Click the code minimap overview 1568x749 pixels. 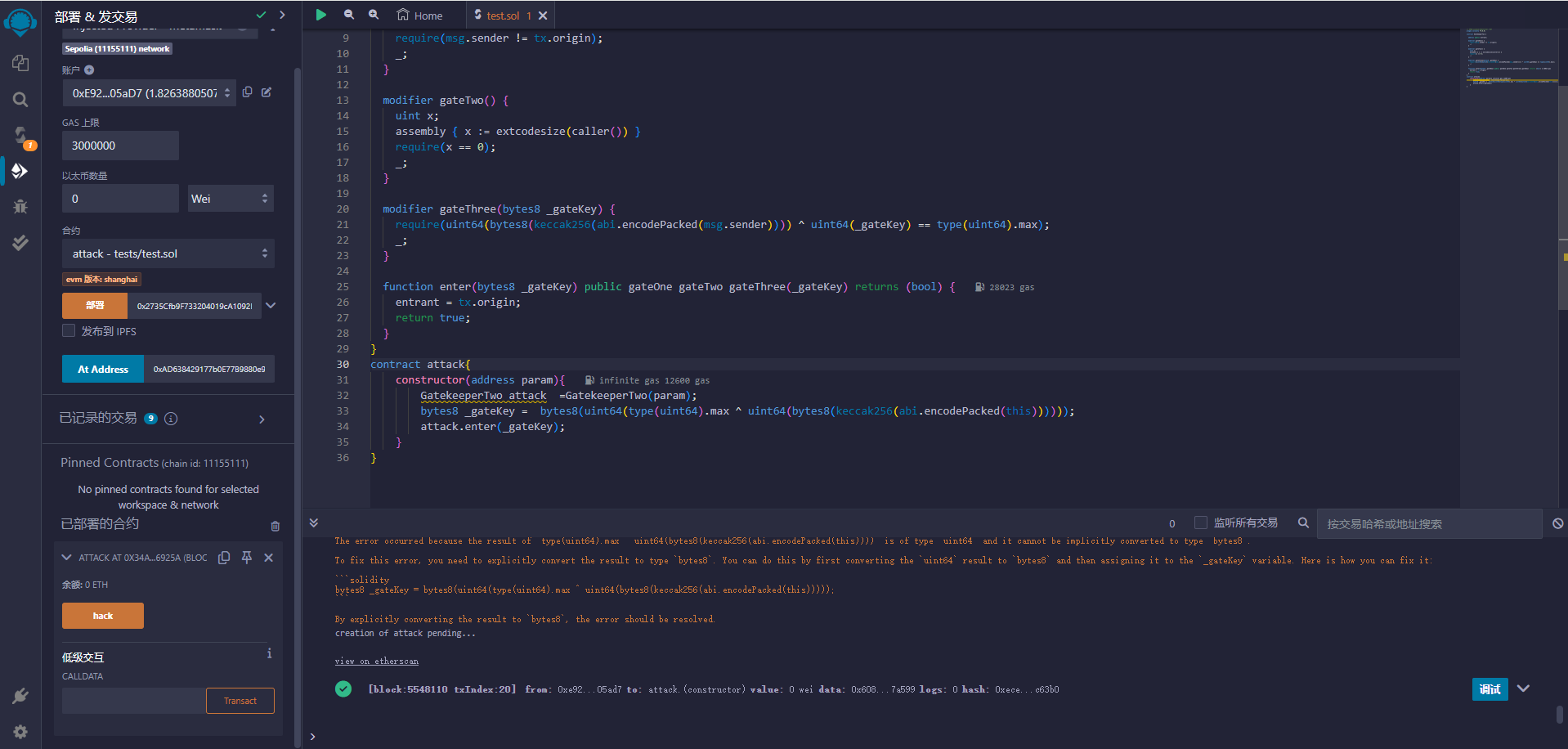(1509, 57)
